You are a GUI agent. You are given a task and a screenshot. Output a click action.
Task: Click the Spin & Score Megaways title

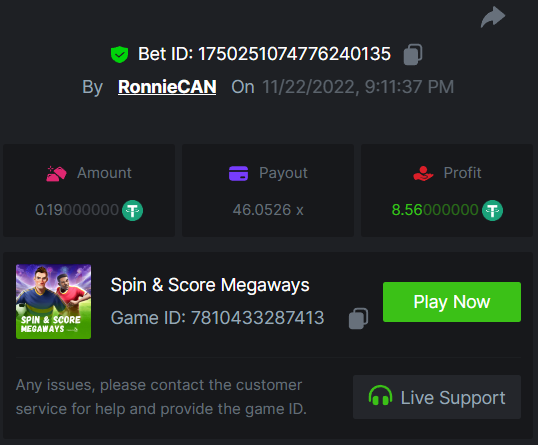pos(210,285)
